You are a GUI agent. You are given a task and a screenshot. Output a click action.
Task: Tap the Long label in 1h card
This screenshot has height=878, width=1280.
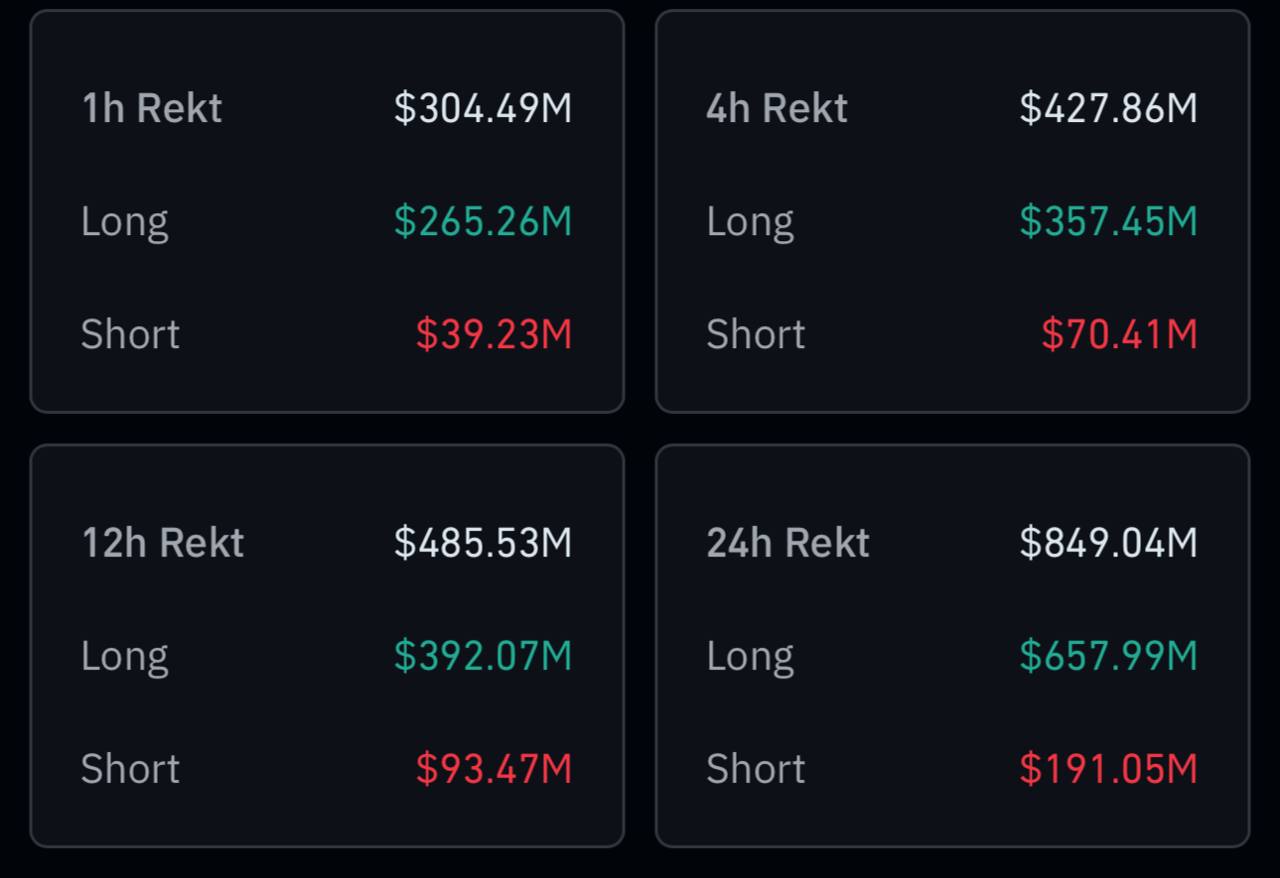(125, 221)
